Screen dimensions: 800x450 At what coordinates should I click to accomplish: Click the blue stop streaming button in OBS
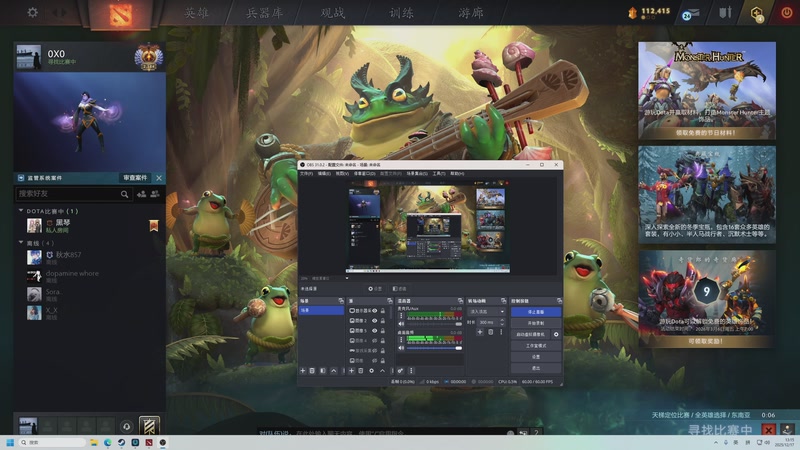[536, 312]
